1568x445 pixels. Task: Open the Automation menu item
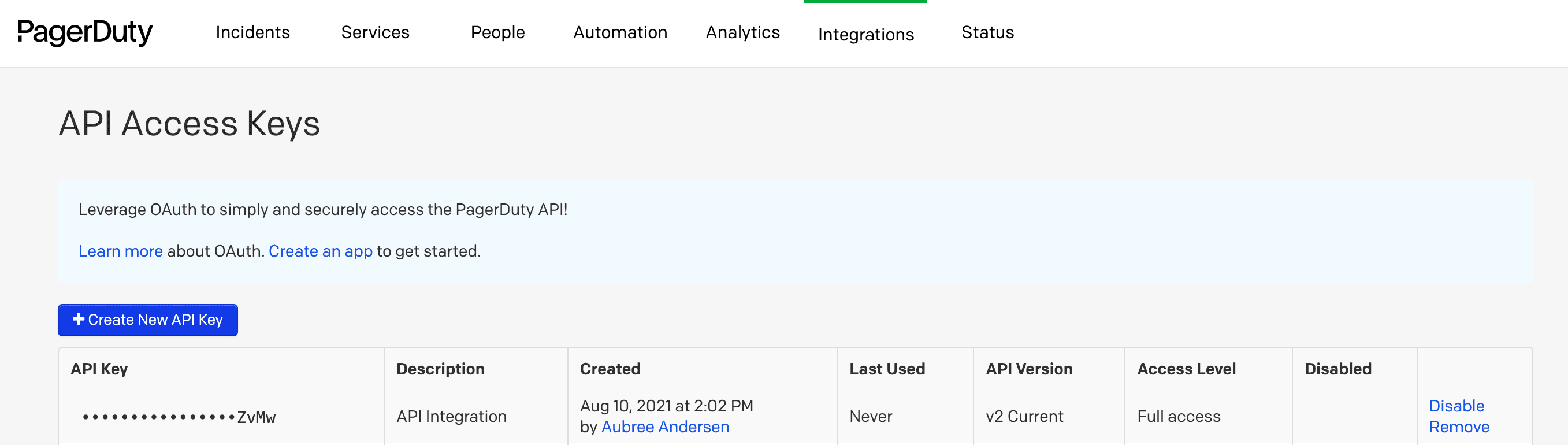coord(620,32)
